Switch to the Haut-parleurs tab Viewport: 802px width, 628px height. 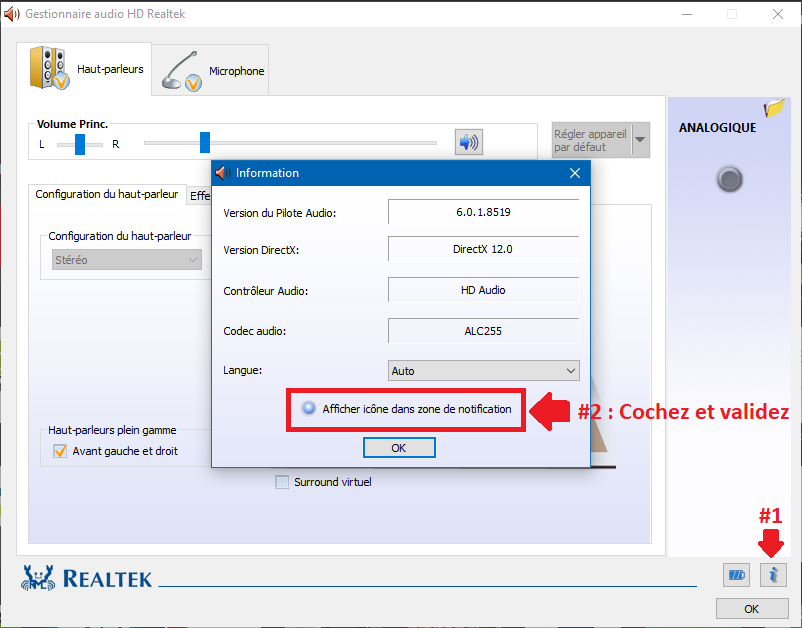point(84,69)
